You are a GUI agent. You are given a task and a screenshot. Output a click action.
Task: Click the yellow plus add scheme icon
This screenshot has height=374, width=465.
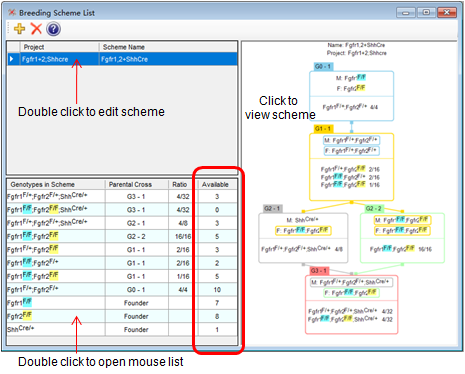19,29
